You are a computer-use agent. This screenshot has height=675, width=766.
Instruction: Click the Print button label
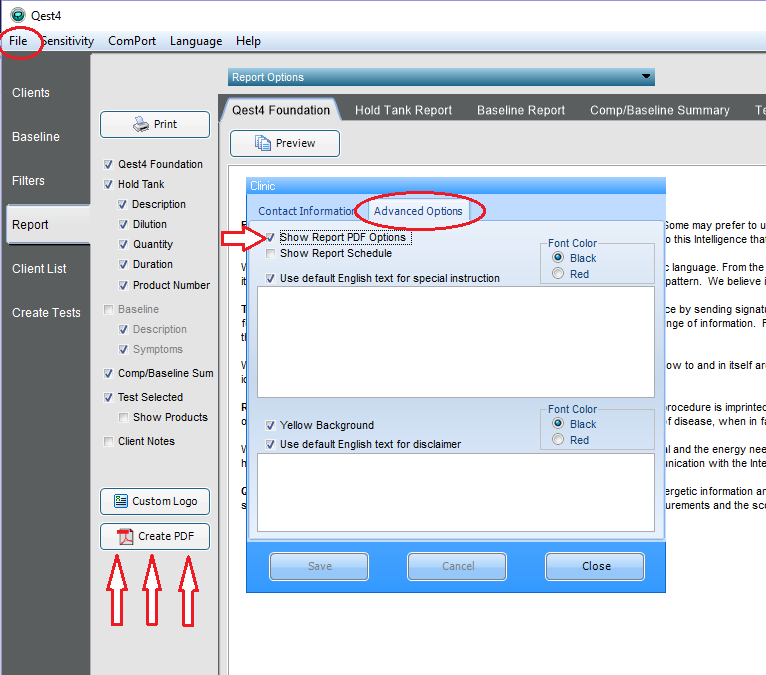[x=165, y=124]
